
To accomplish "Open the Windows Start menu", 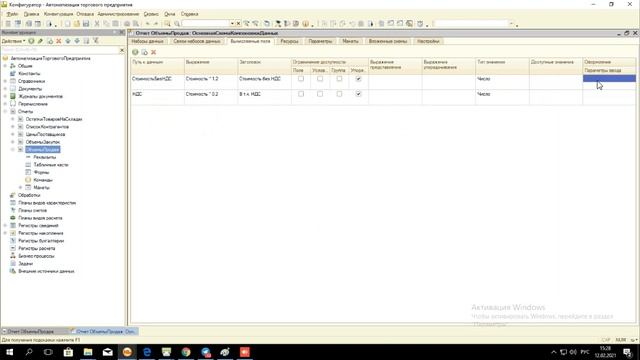I will (x=9, y=352).
